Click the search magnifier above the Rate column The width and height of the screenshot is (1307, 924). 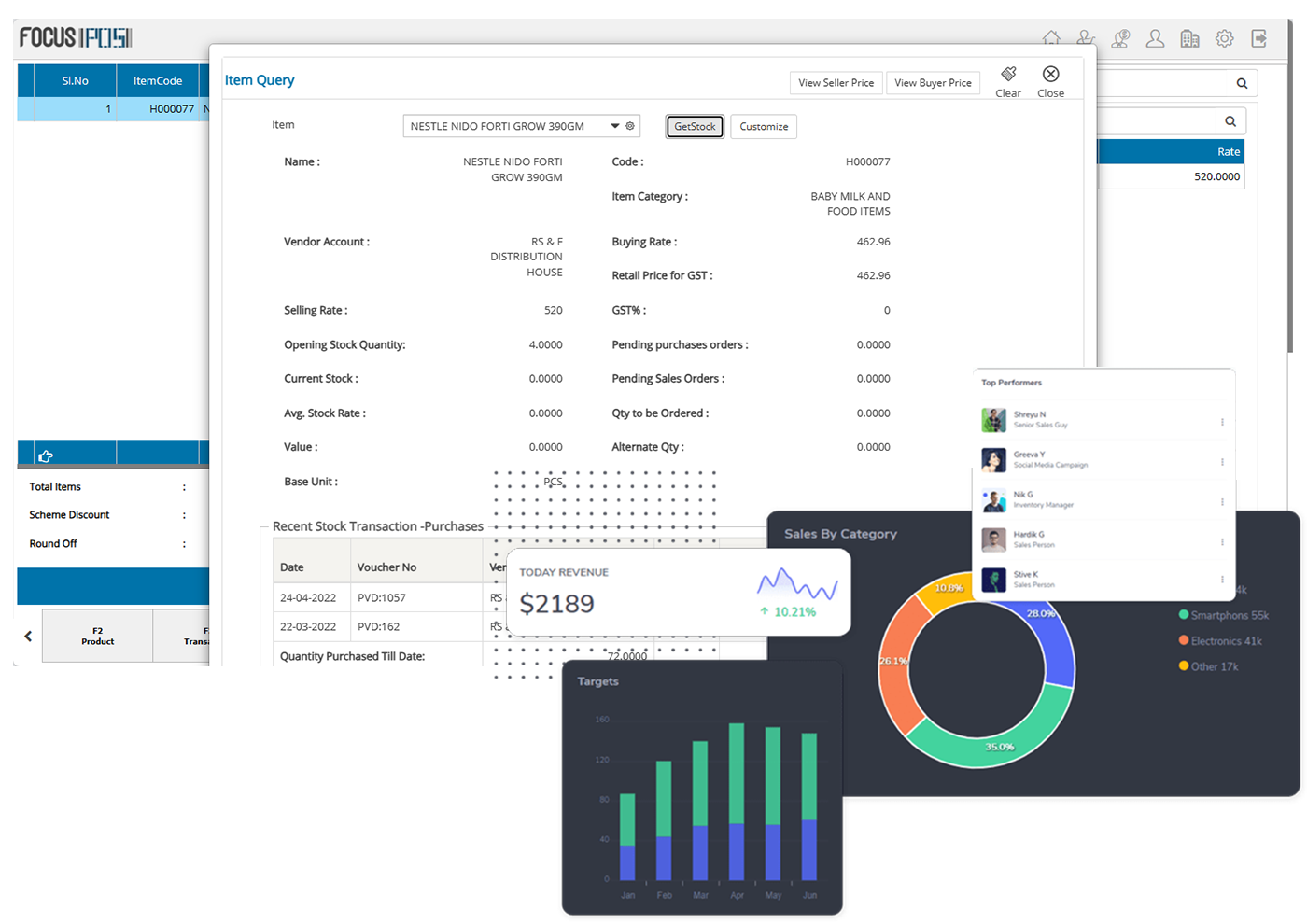click(x=1230, y=121)
